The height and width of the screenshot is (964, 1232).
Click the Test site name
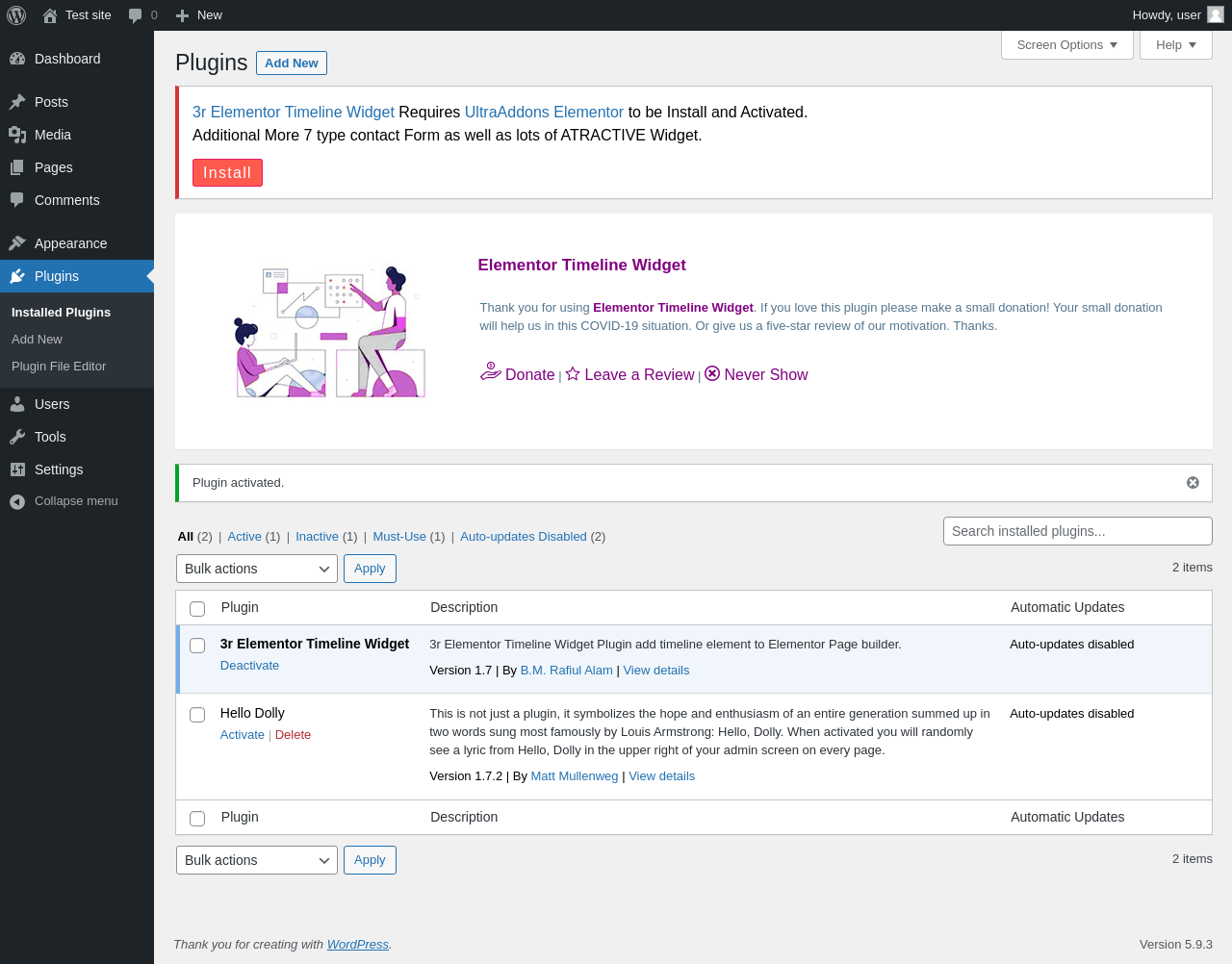(x=89, y=15)
